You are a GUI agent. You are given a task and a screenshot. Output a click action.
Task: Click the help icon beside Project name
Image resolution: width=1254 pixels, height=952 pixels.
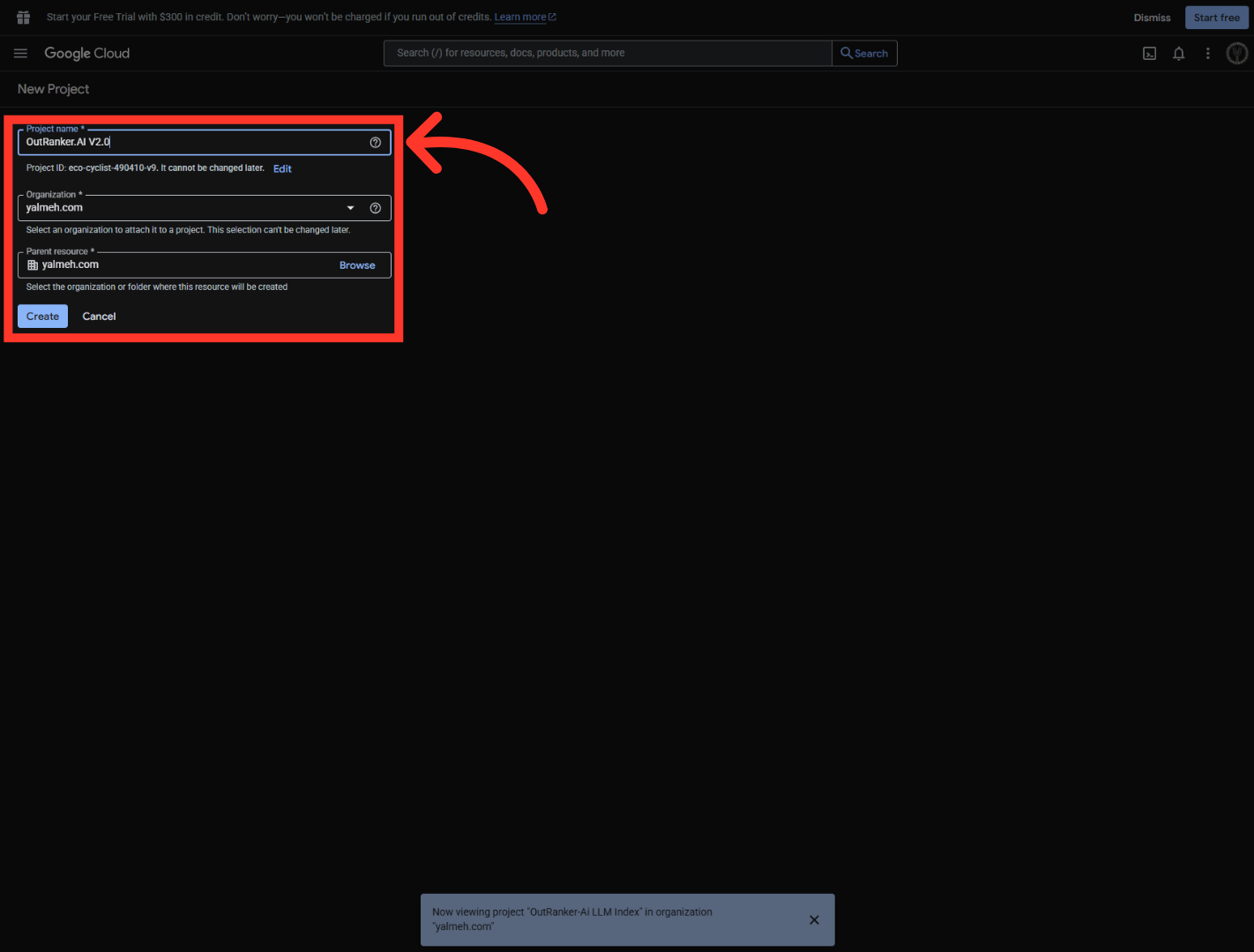pyautogui.click(x=376, y=143)
